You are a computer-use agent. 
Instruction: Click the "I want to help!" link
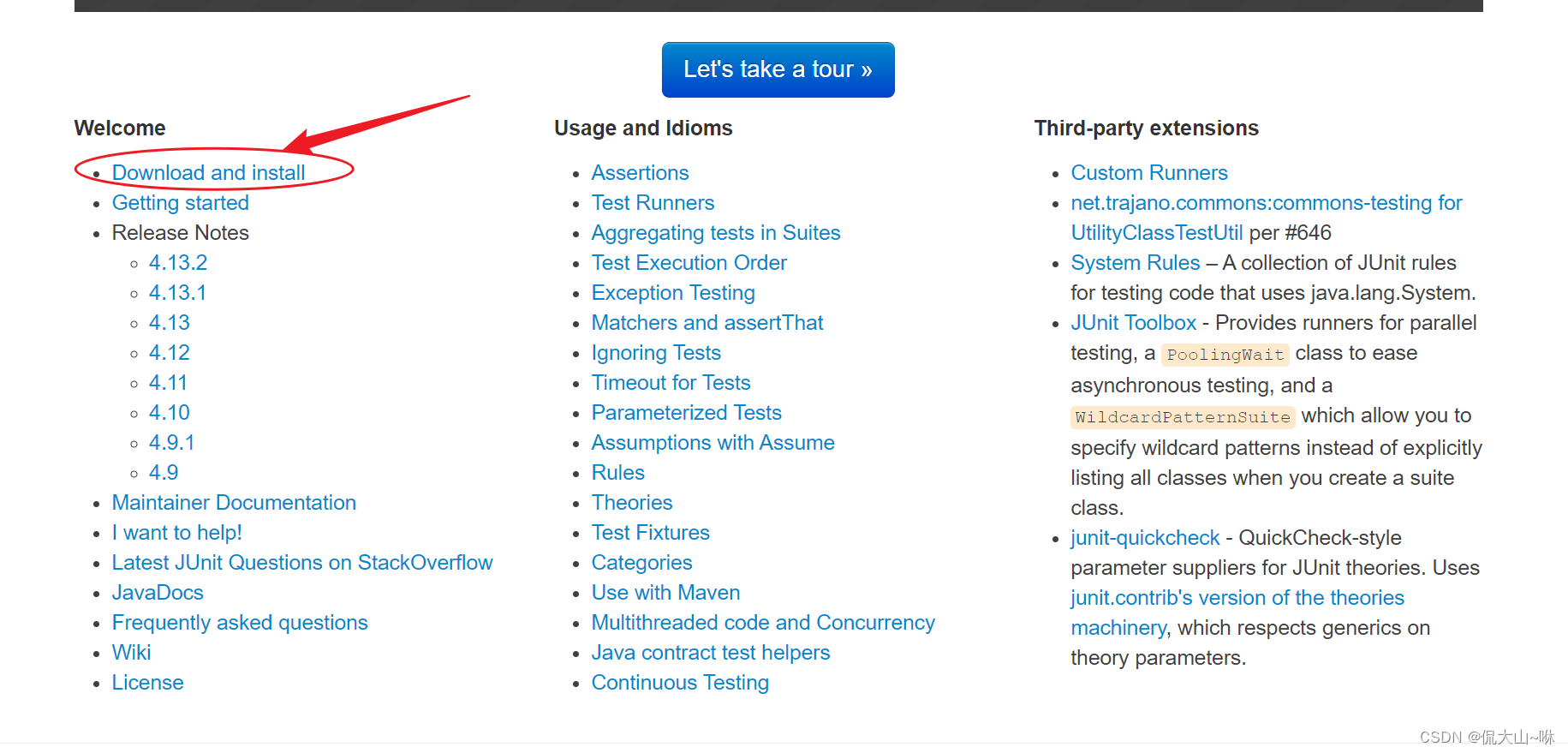click(177, 533)
